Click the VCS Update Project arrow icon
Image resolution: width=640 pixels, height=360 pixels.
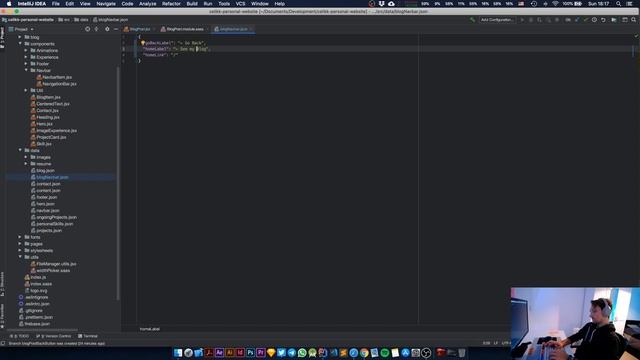pos(577,20)
